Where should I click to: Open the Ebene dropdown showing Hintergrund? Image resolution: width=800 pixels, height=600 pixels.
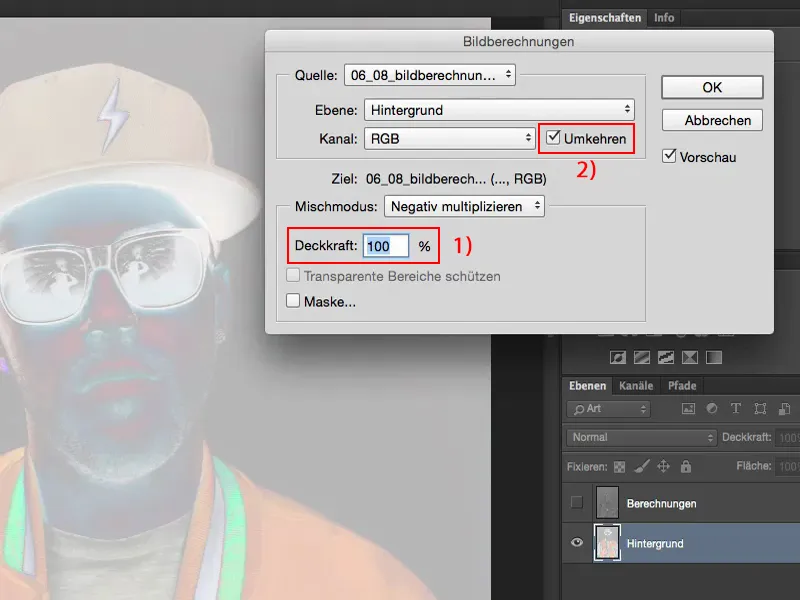click(x=499, y=110)
